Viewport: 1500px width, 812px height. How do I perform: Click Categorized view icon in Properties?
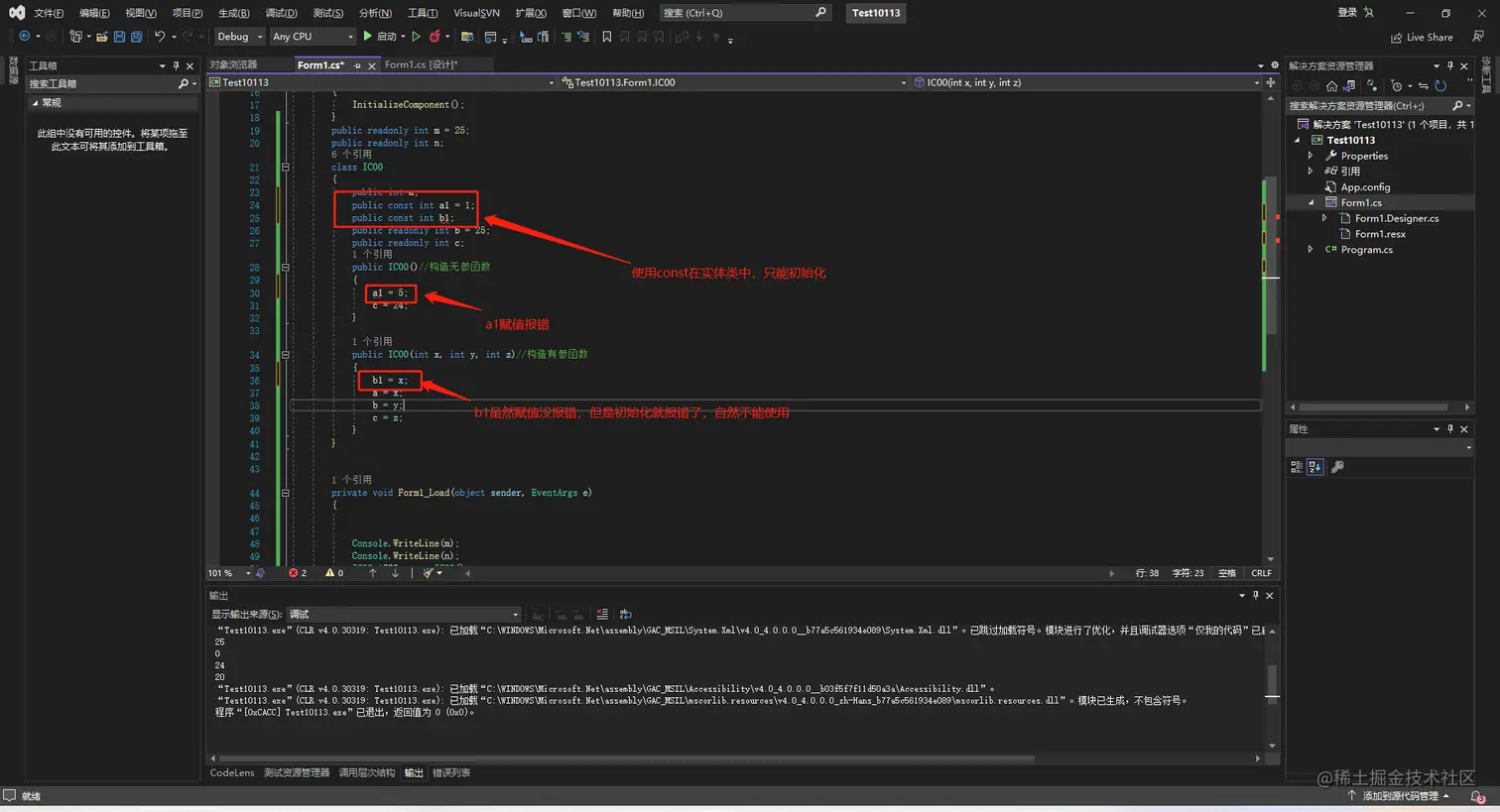point(1297,467)
